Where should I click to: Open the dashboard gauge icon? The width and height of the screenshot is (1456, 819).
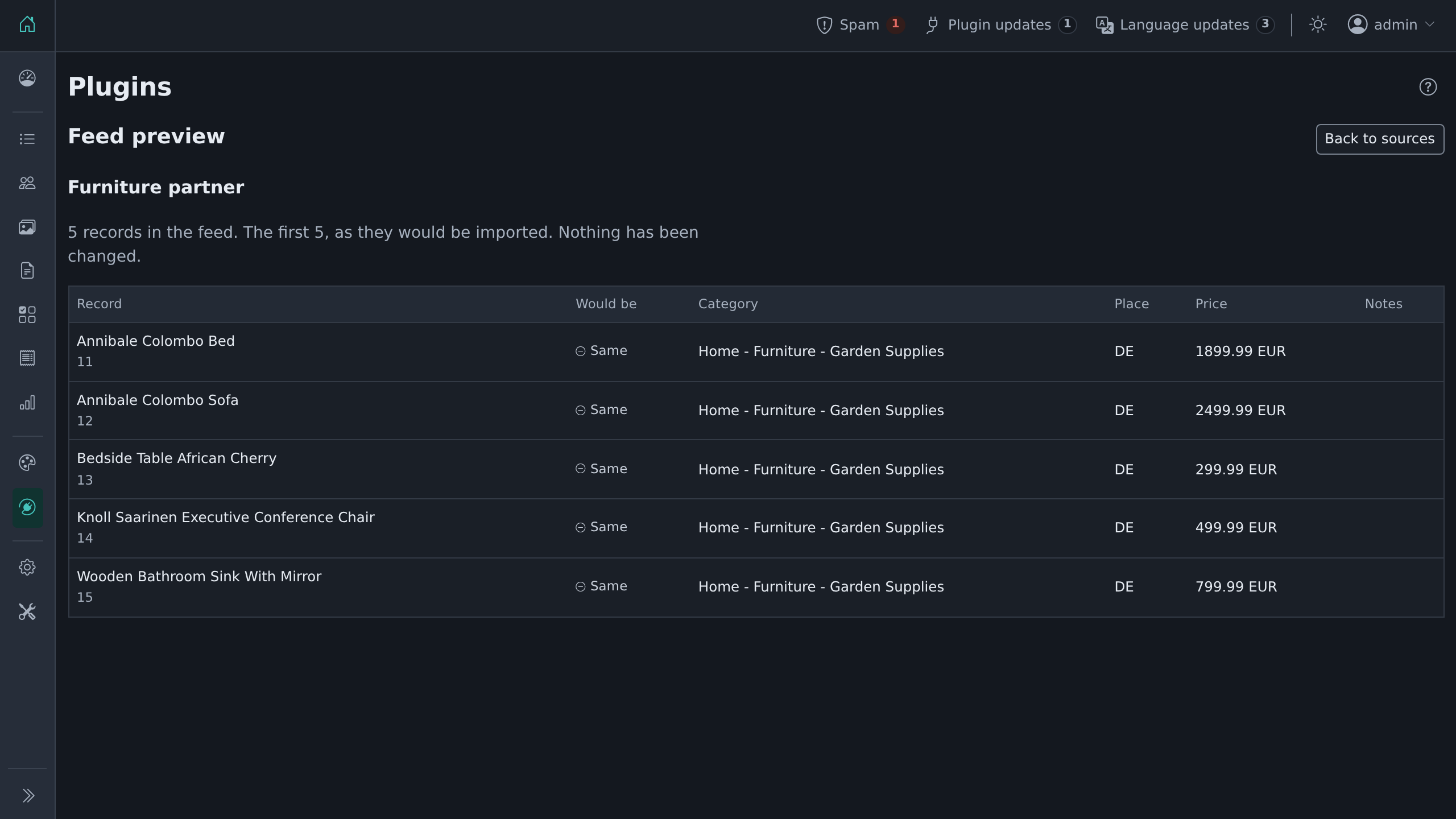pos(27,78)
